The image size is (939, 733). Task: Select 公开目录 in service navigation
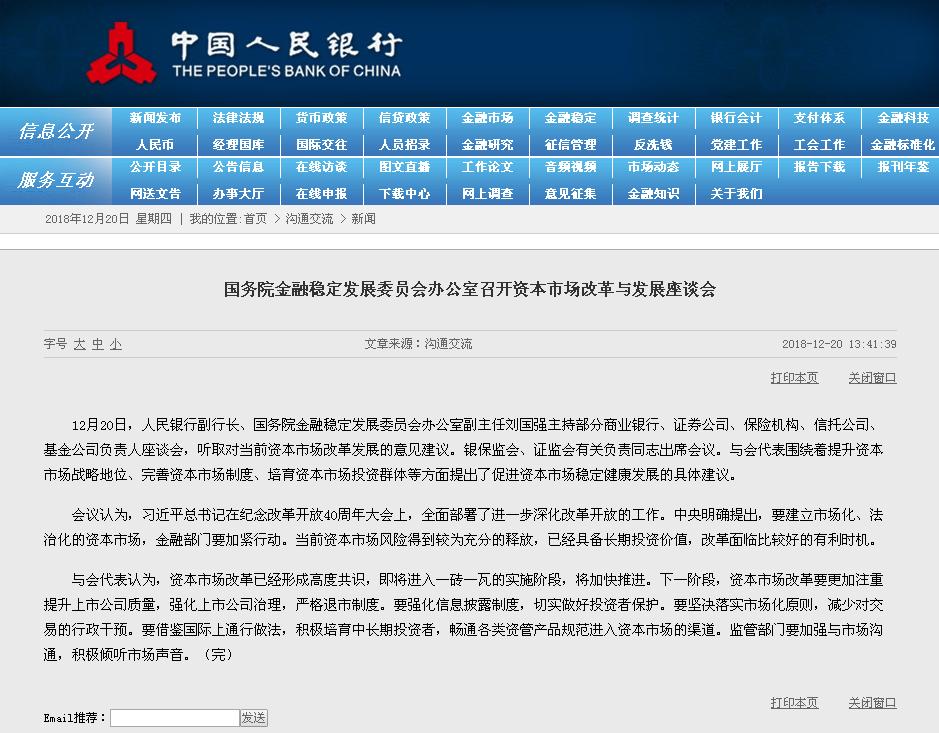click(x=155, y=167)
